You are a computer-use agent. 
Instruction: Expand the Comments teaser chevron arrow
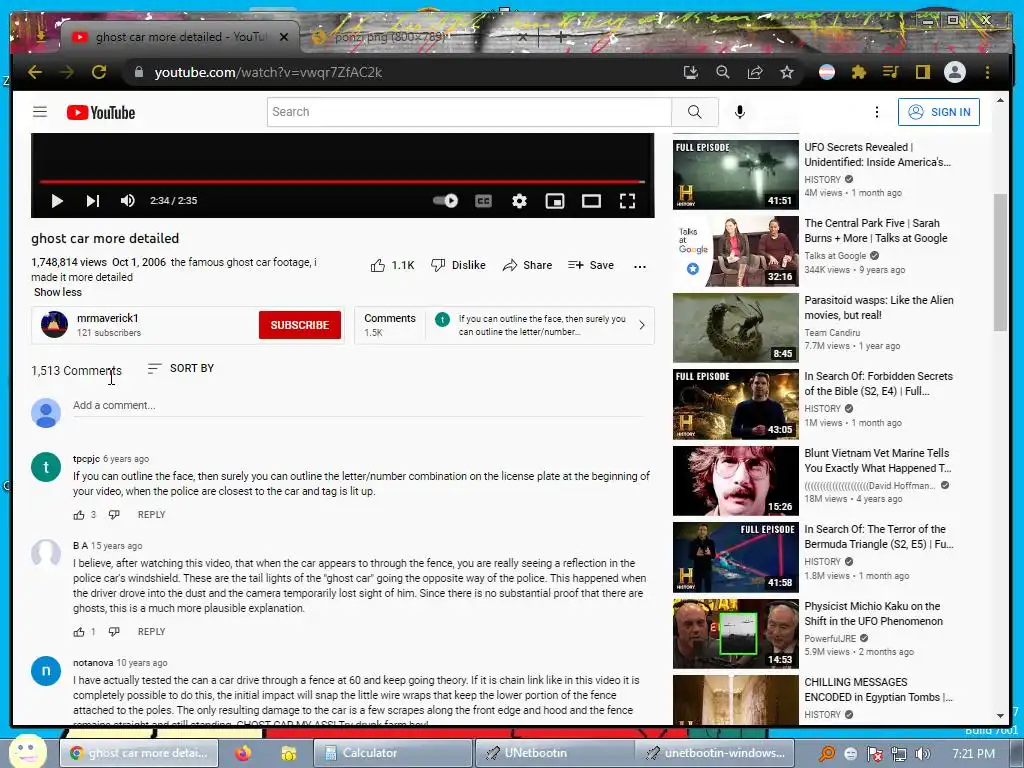(642, 325)
